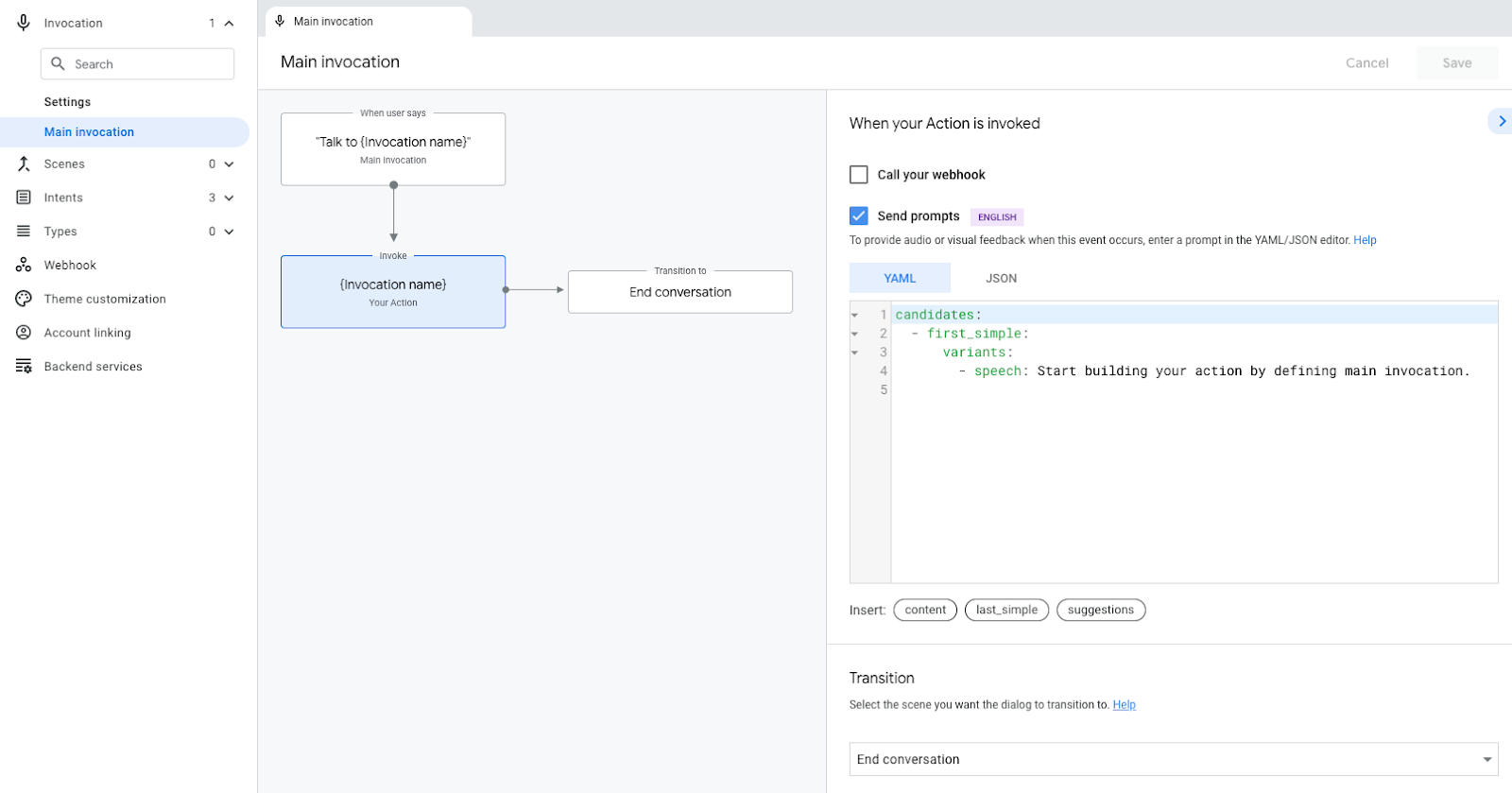Click the Theme customization palette icon

(x=24, y=299)
